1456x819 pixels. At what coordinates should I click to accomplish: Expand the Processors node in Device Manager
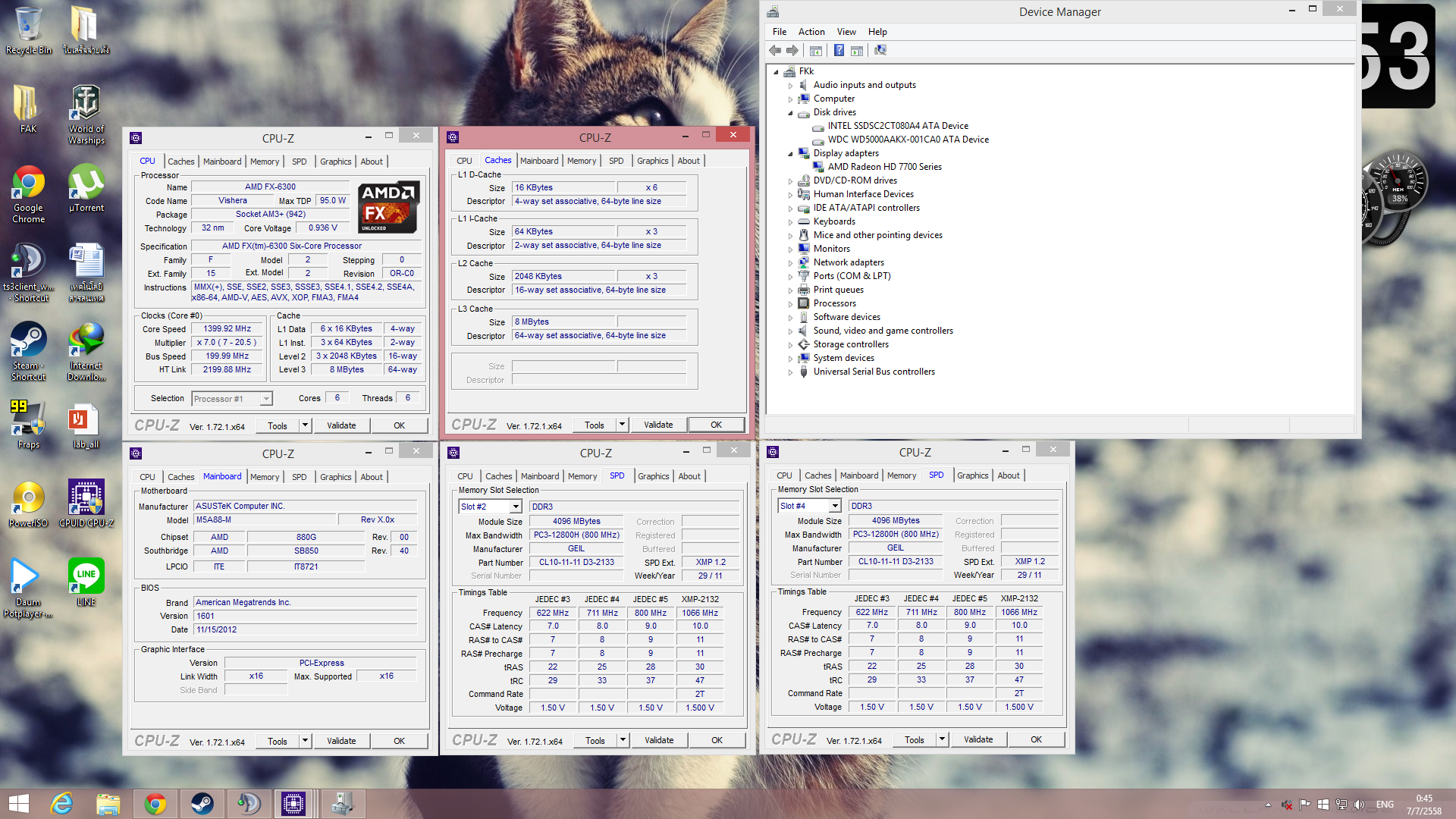tap(790, 303)
